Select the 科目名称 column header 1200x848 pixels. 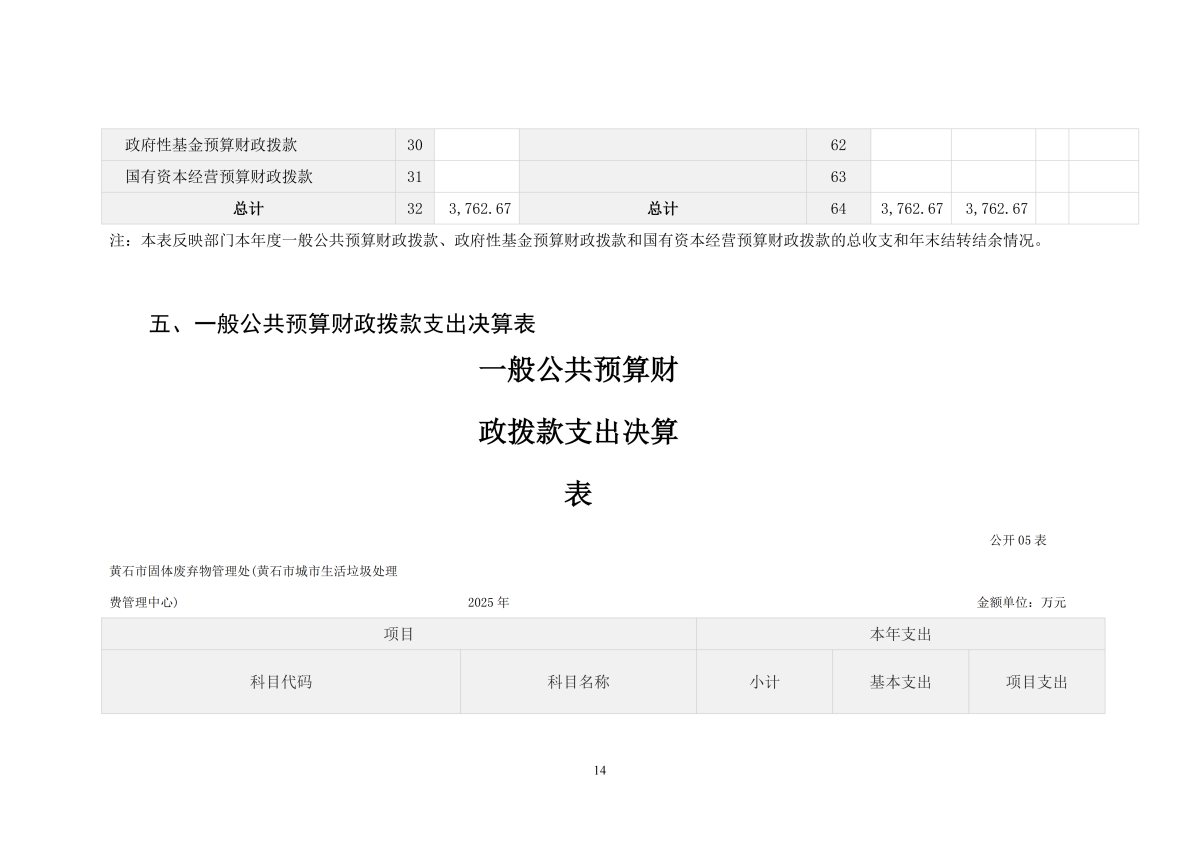(578, 682)
